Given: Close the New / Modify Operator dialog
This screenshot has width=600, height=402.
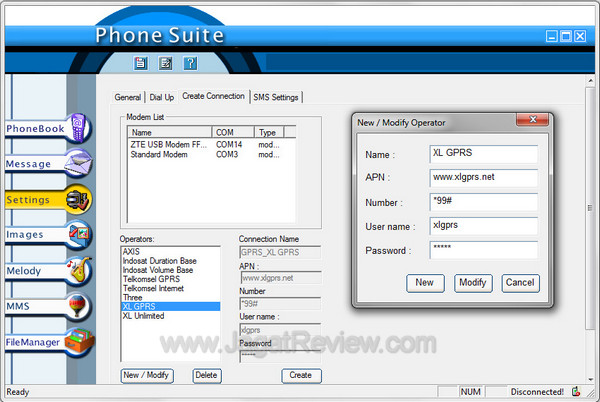Looking at the screenshot, I should pos(533,119).
